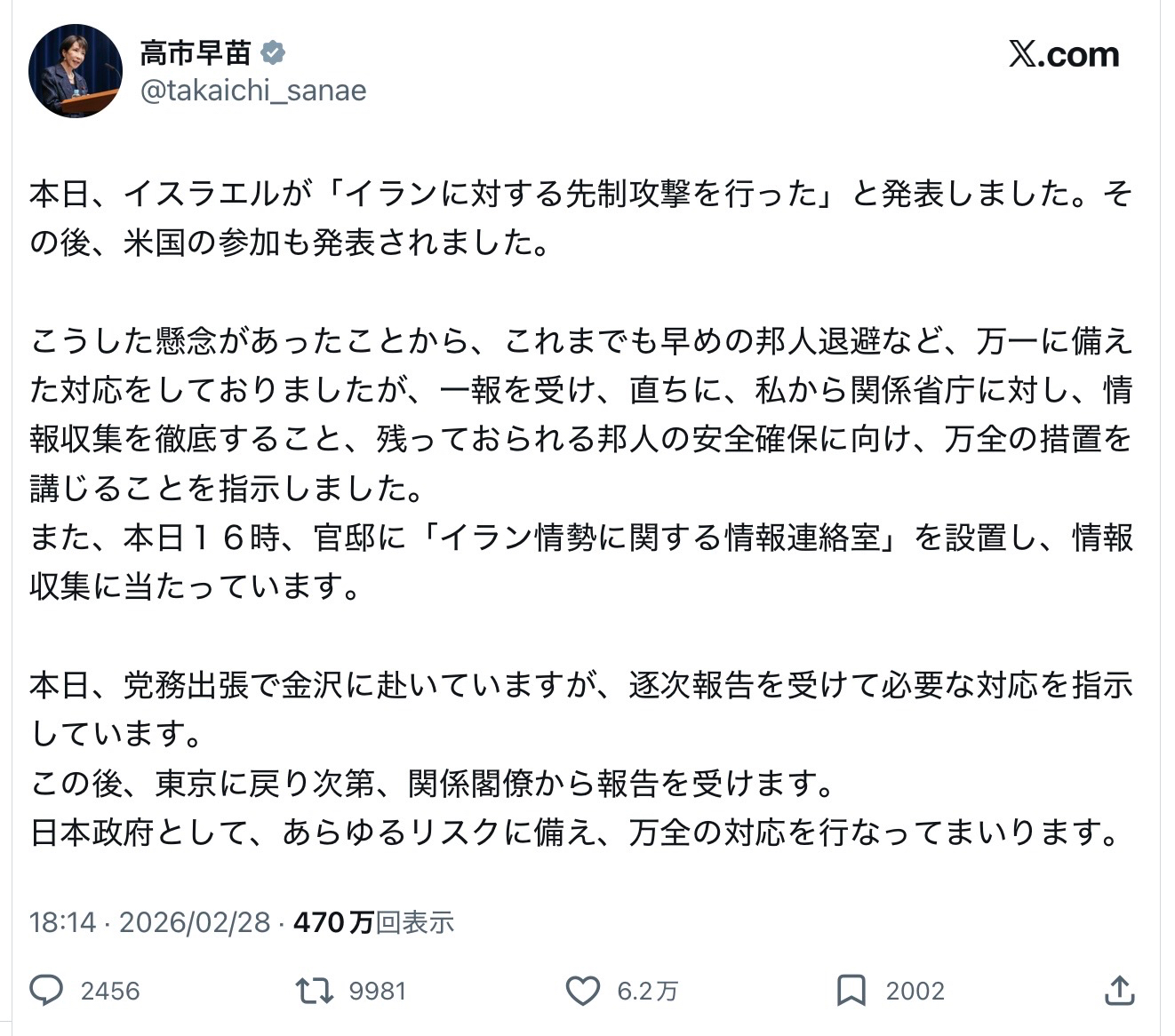Image resolution: width=1175 pixels, height=1036 pixels.
Task: Open the 高市早苗 display name link
Action: (x=195, y=53)
